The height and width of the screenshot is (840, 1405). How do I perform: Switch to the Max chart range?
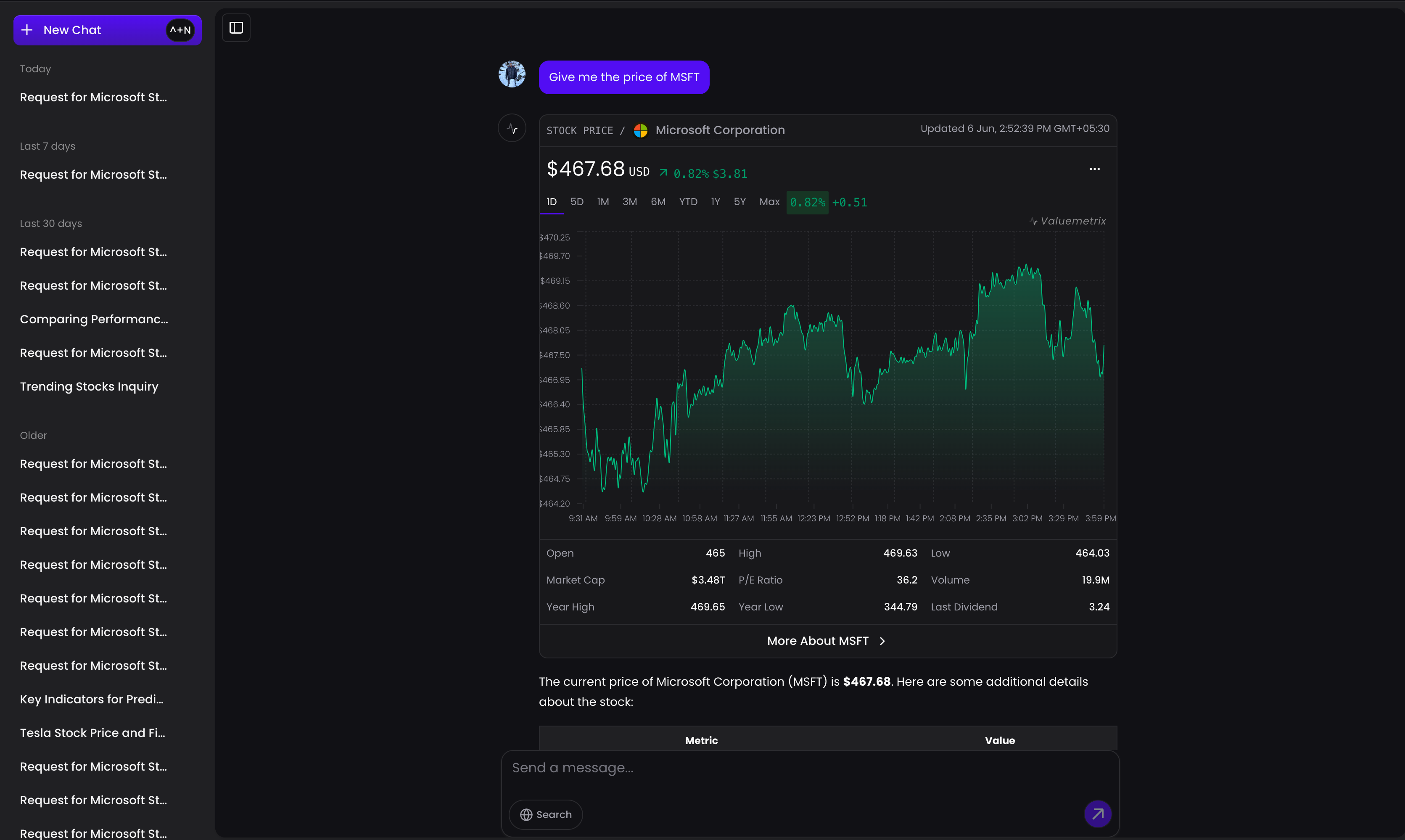769,202
